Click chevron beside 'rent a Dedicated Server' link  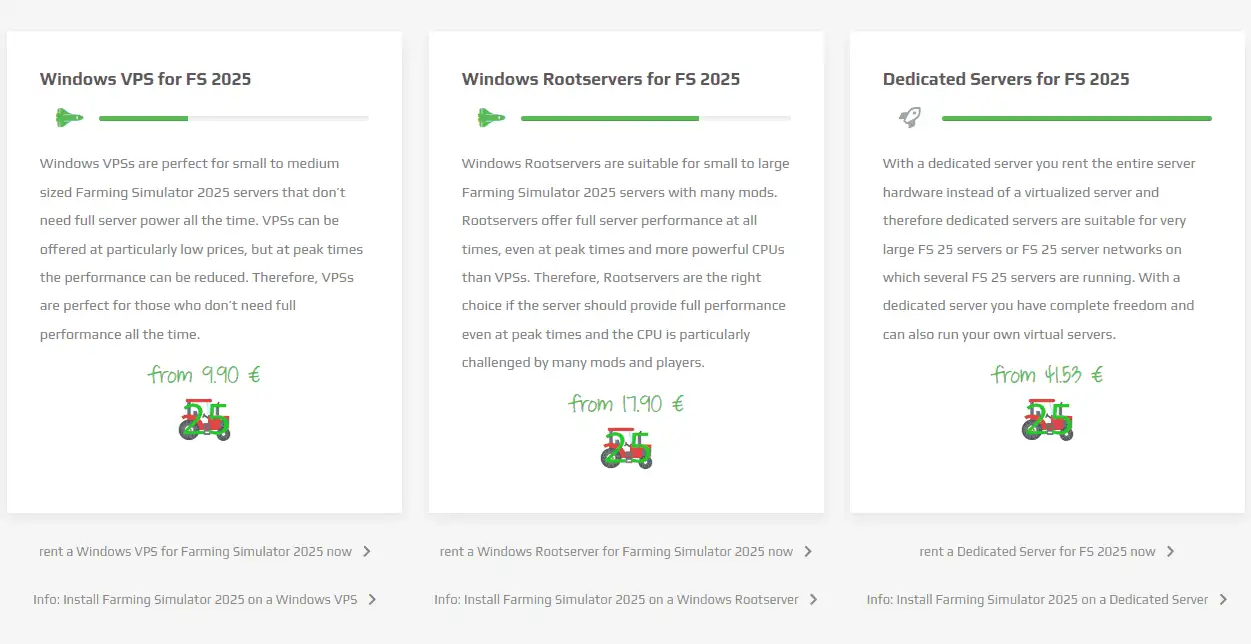(x=1170, y=551)
